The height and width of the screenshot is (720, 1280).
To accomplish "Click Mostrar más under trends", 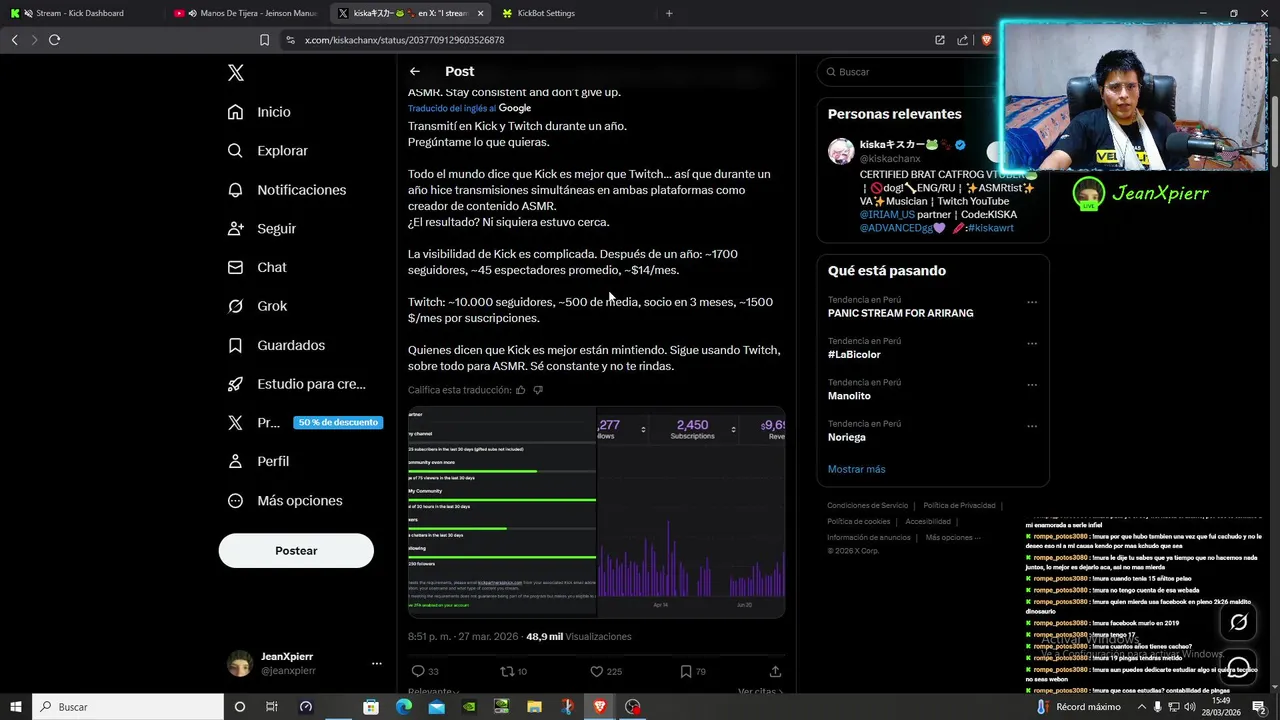I will [x=856, y=469].
